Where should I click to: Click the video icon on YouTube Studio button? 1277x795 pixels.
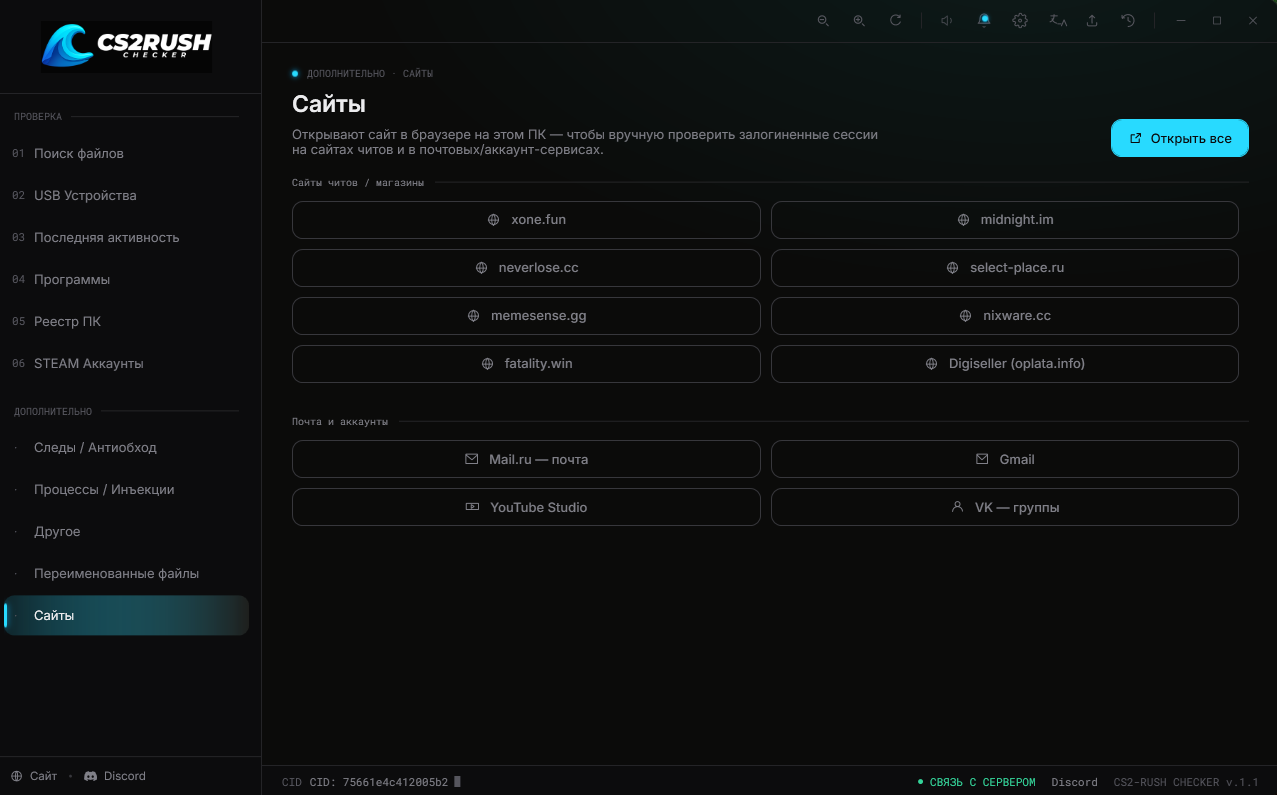[472, 507]
